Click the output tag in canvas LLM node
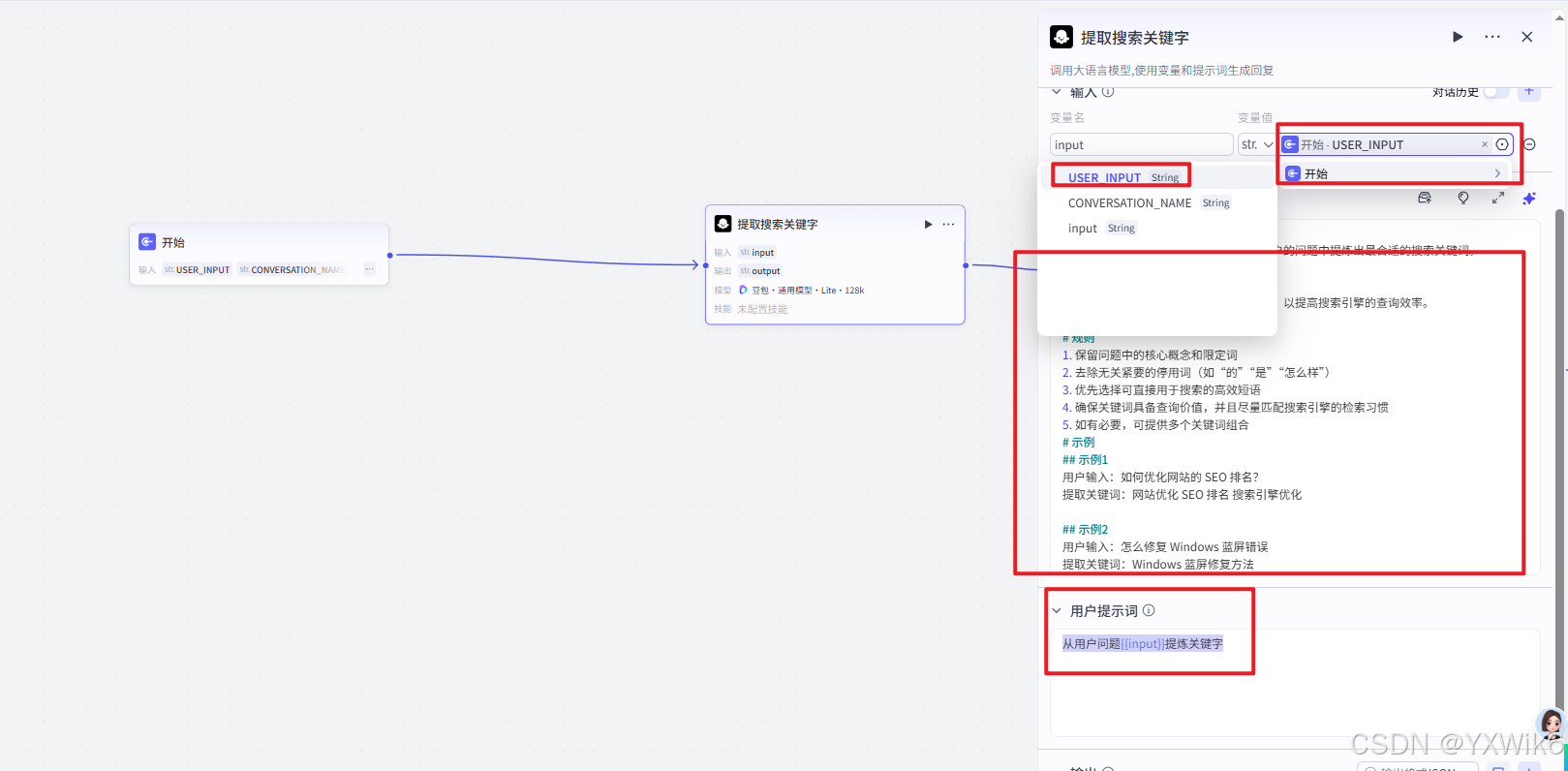 (x=760, y=270)
